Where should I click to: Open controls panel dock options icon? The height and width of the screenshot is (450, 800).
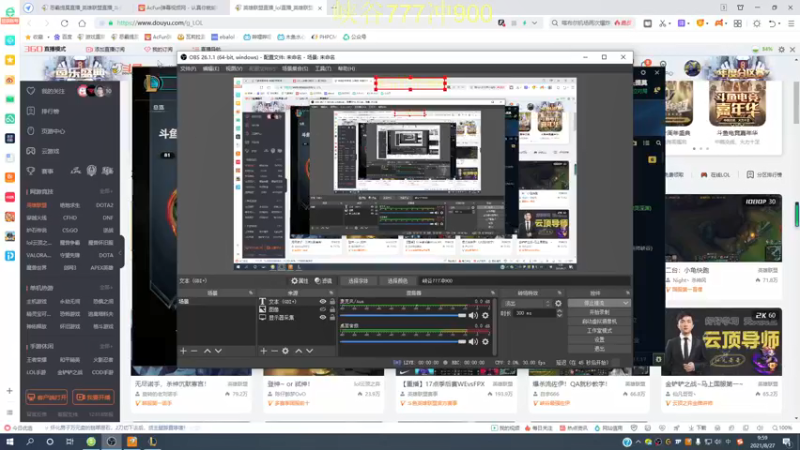[627, 293]
